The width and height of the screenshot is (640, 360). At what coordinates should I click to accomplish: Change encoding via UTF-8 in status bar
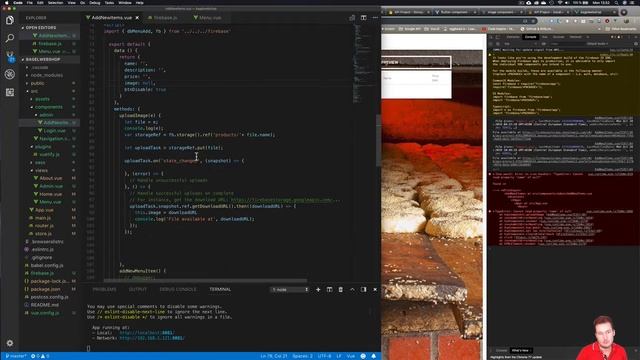324,356
